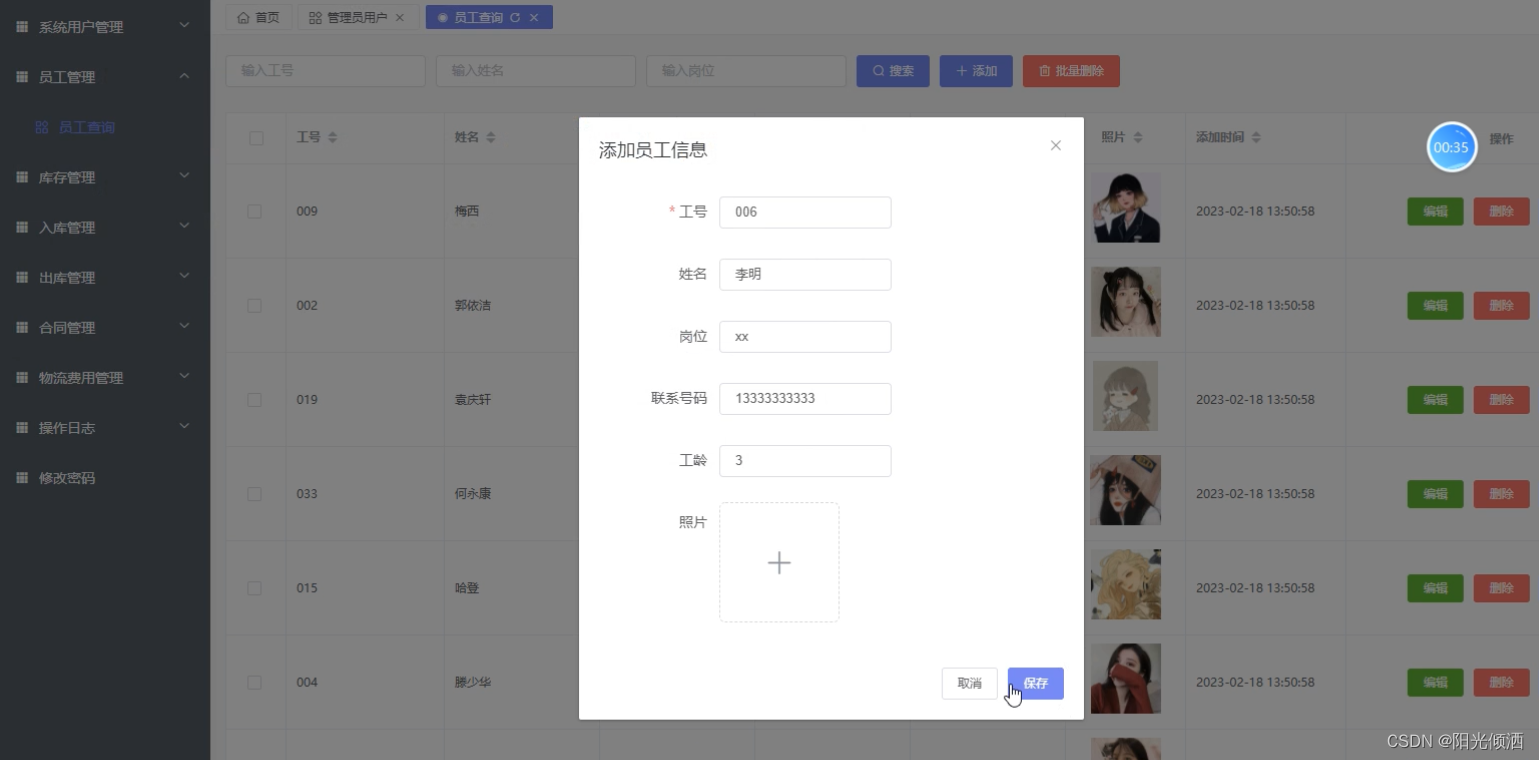Expand the 入库管理 menu chevron
The width and height of the screenshot is (1539, 760).
point(184,225)
